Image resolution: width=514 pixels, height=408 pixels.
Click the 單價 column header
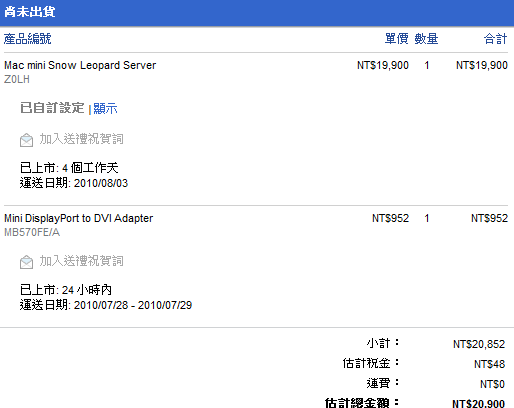point(397,39)
